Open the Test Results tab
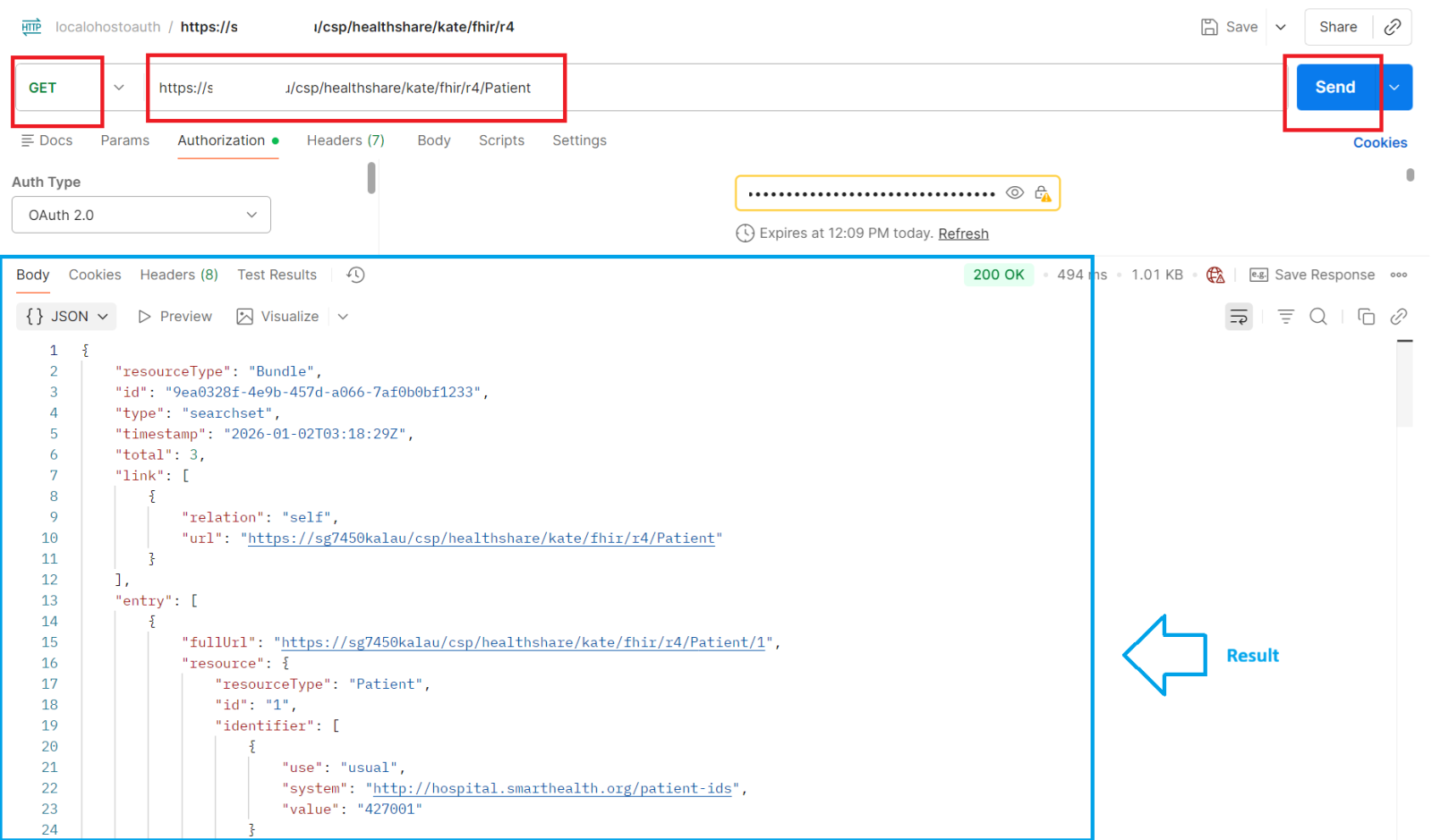This screenshot has height=840, width=1432. [277, 275]
